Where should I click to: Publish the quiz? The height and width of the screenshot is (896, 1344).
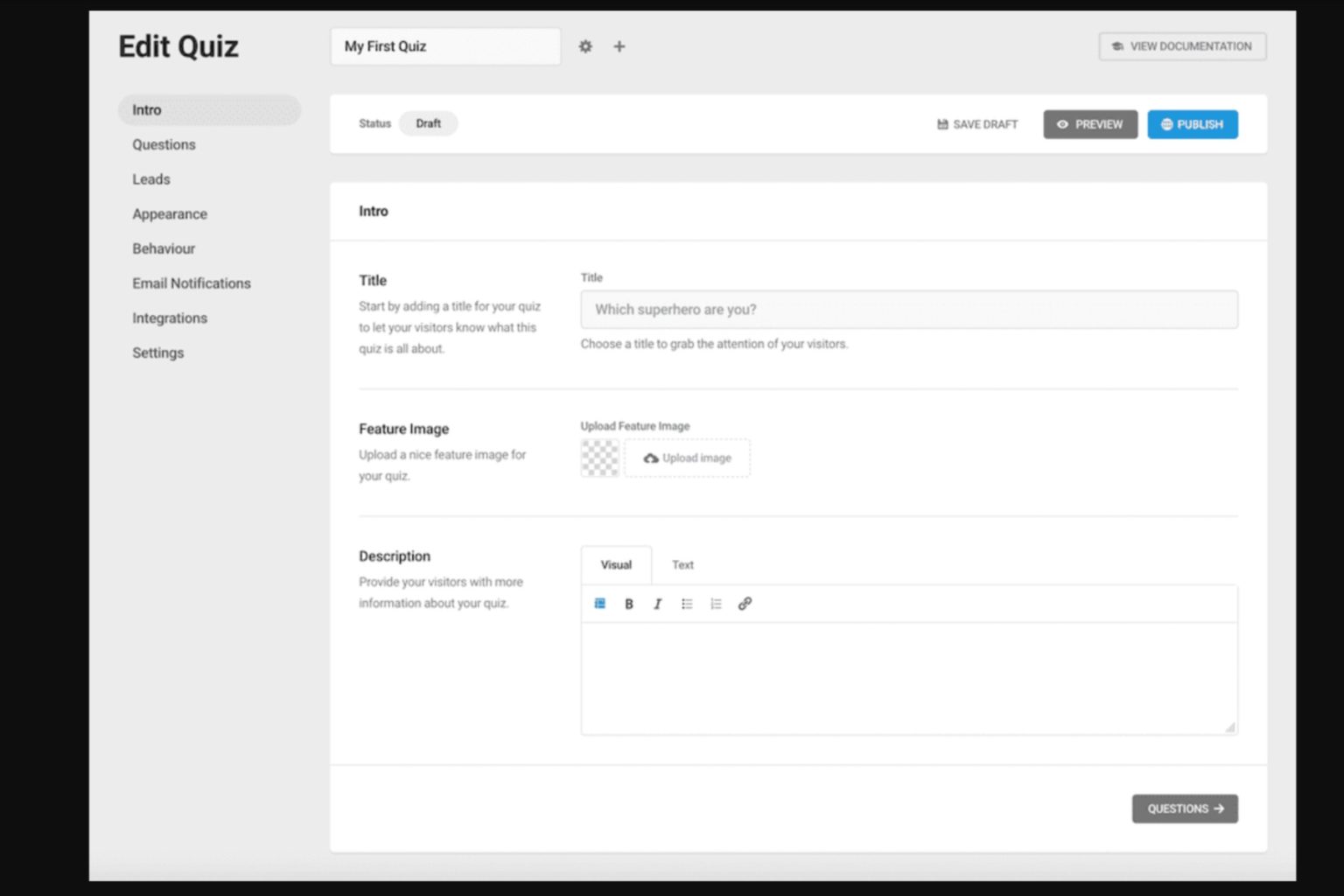pos(1192,124)
